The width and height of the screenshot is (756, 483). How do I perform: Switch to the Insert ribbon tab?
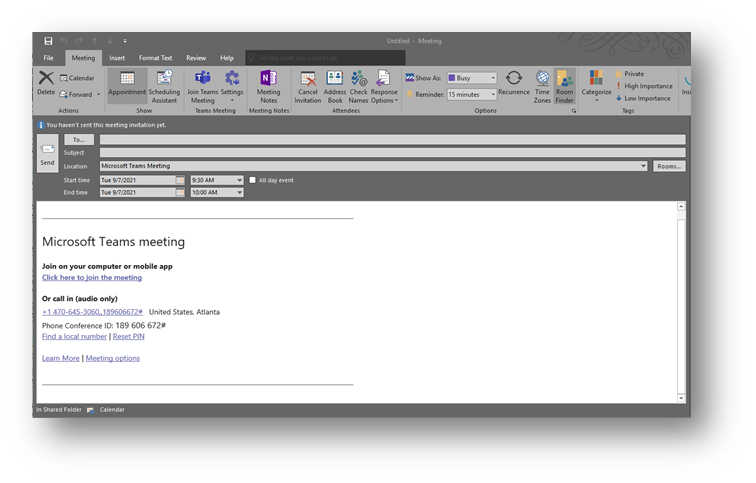point(117,58)
